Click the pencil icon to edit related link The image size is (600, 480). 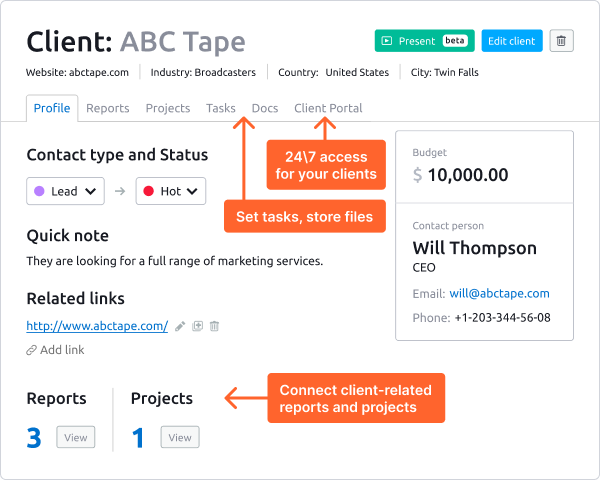(x=180, y=326)
